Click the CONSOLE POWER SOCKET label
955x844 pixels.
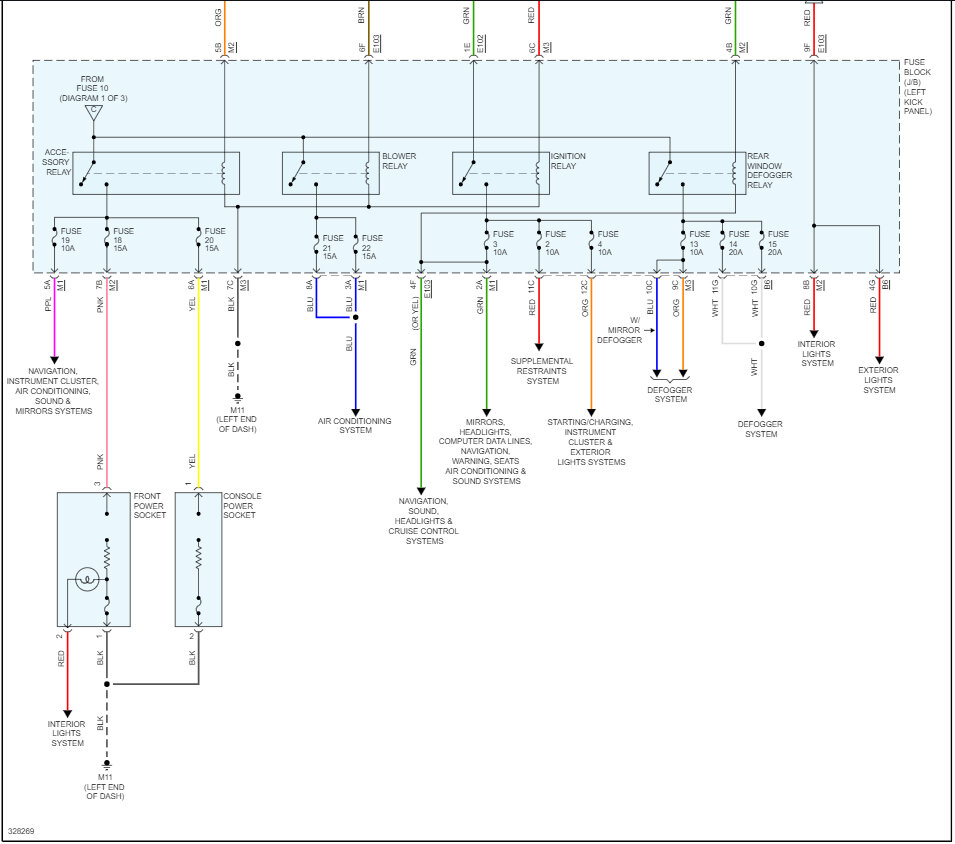click(242, 505)
